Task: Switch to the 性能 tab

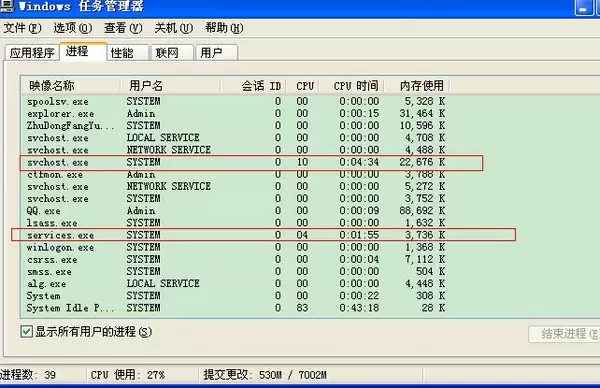Action: [127, 53]
